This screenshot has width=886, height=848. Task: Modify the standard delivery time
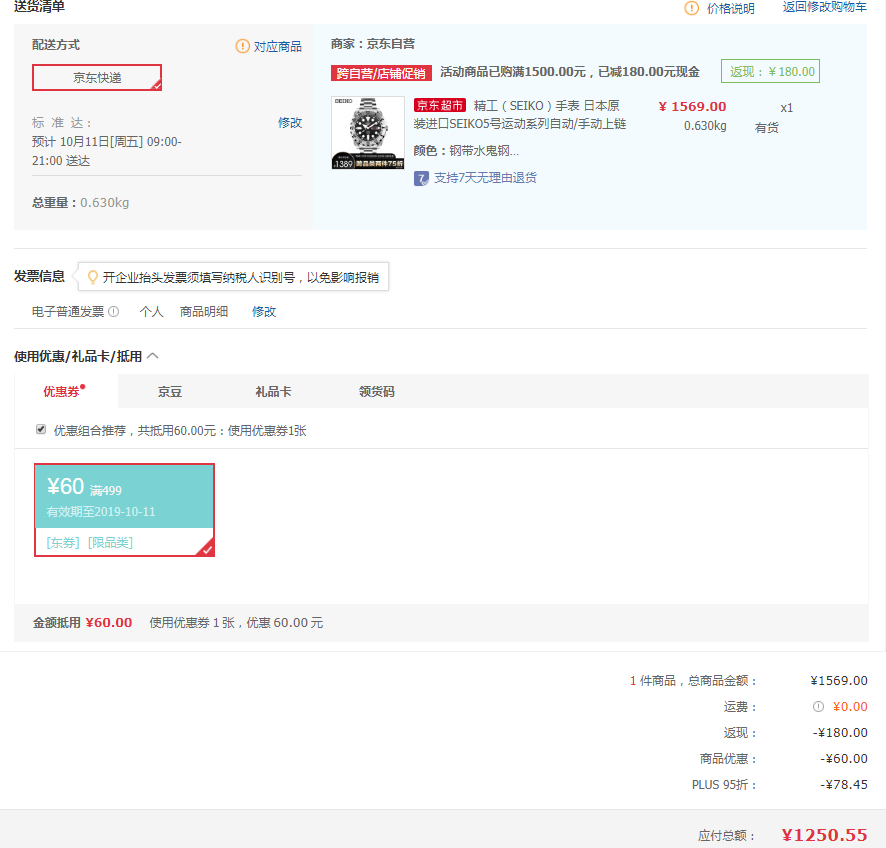point(290,123)
